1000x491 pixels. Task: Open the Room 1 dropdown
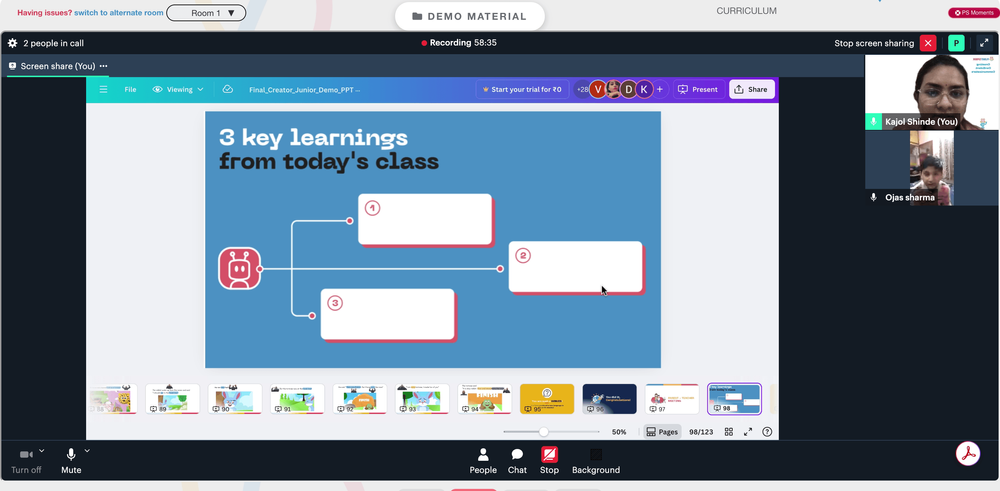[206, 13]
